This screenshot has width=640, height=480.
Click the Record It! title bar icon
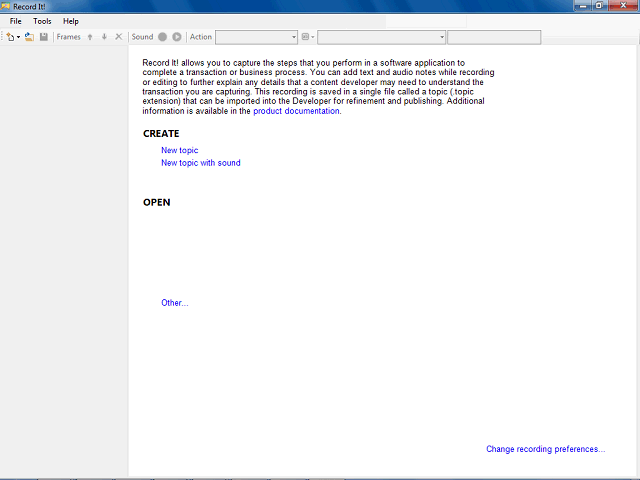click(x=5, y=6)
